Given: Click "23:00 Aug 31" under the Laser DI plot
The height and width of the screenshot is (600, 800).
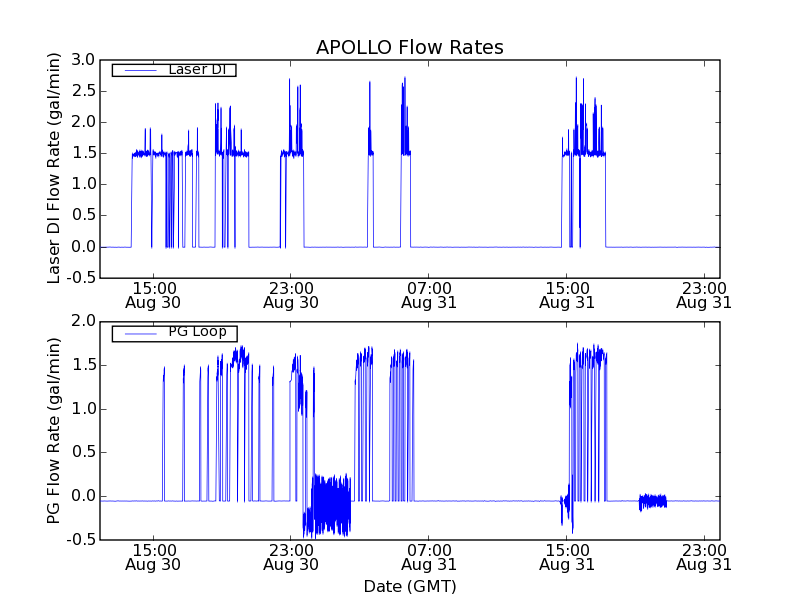Looking at the screenshot, I should (704, 295).
